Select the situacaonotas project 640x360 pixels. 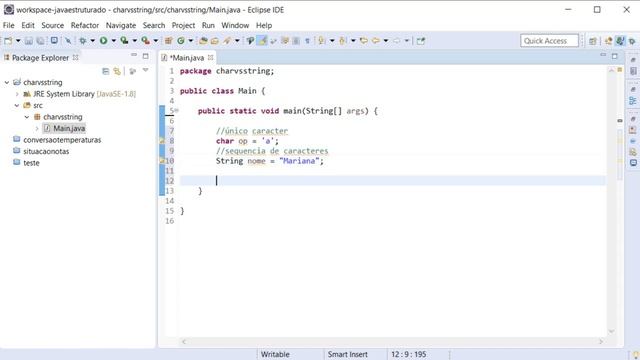pyautogui.click(x=46, y=151)
